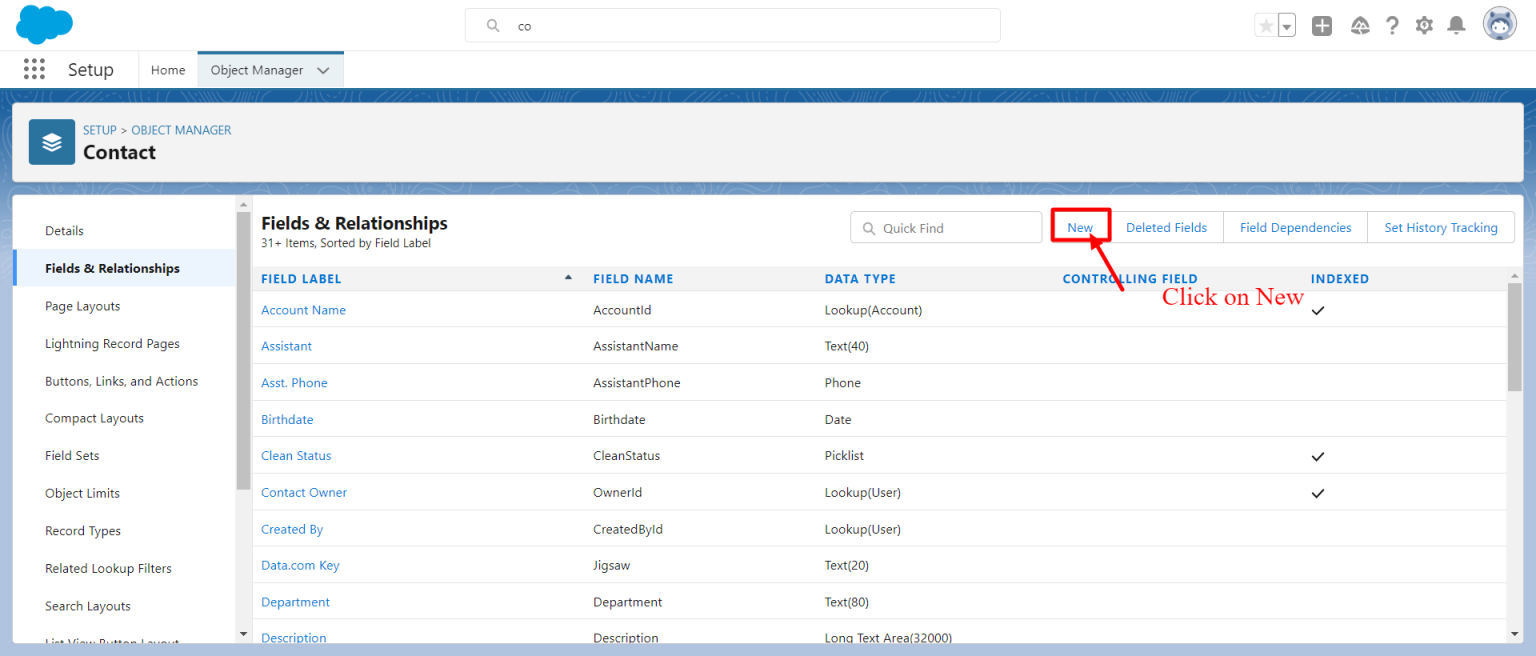1536x656 pixels.
Task: Click the New field button
Action: pos(1081,227)
